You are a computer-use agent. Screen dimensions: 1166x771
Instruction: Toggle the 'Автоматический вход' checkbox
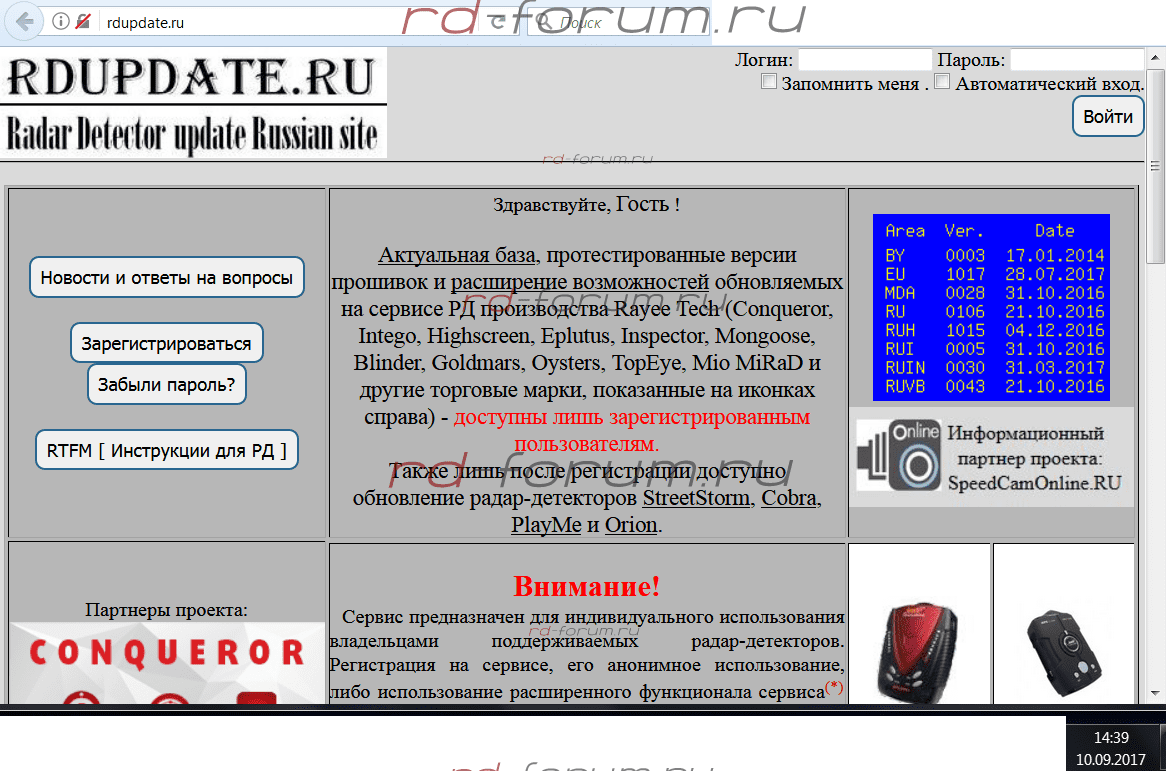point(942,82)
